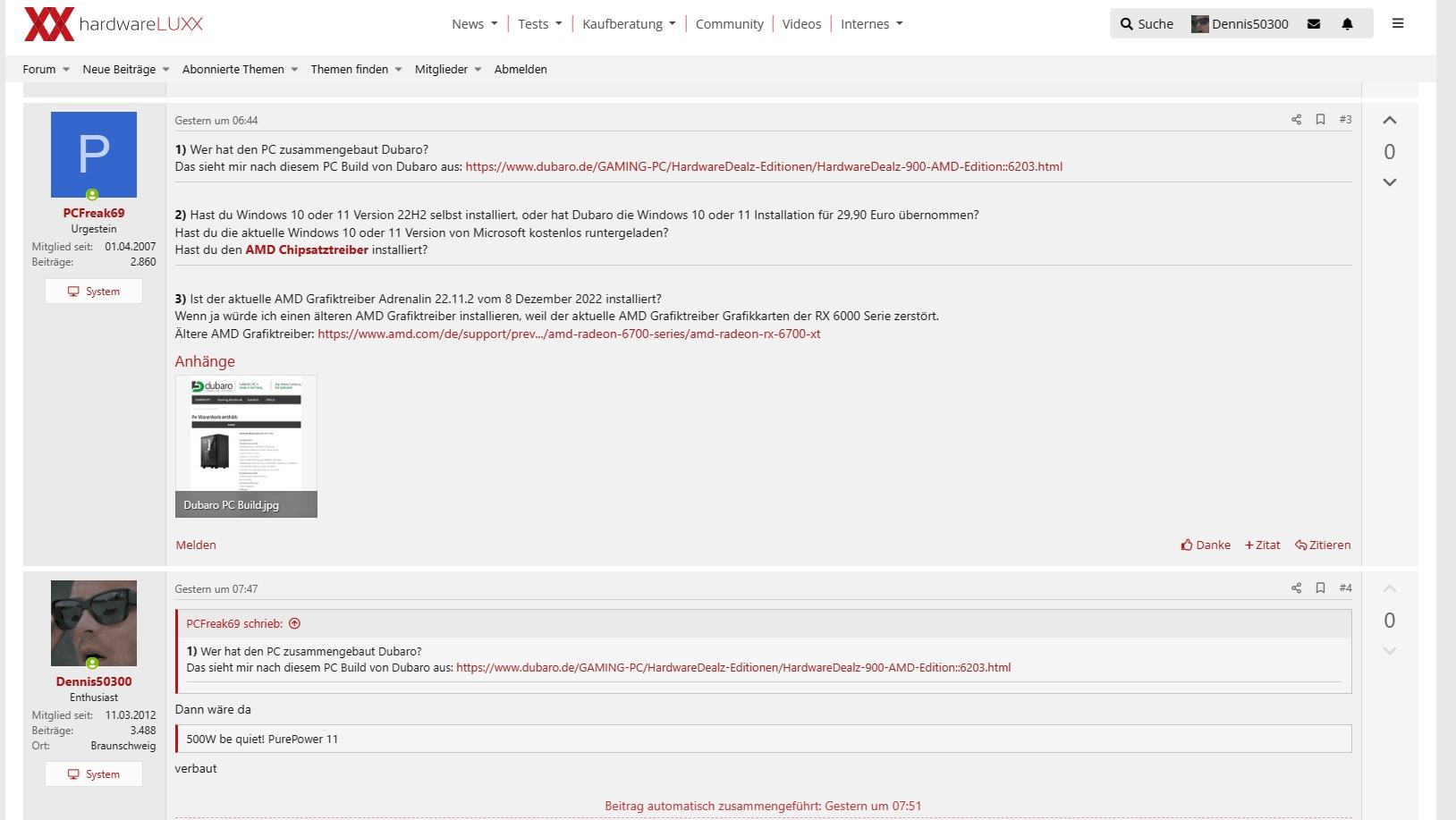Downvote post #4 with the down arrow
The height and width of the screenshot is (820, 1456).
[1389, 651]
